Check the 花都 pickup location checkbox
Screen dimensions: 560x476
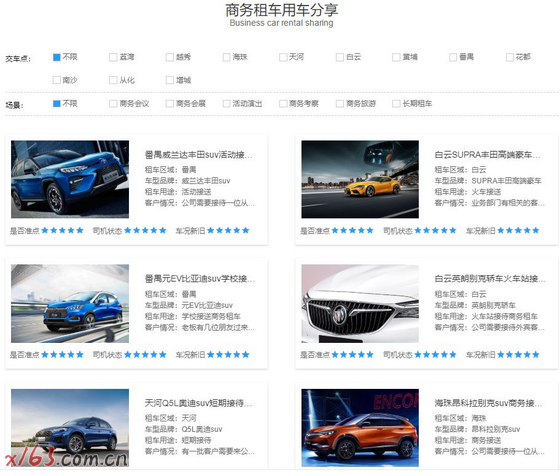point(510,57)
